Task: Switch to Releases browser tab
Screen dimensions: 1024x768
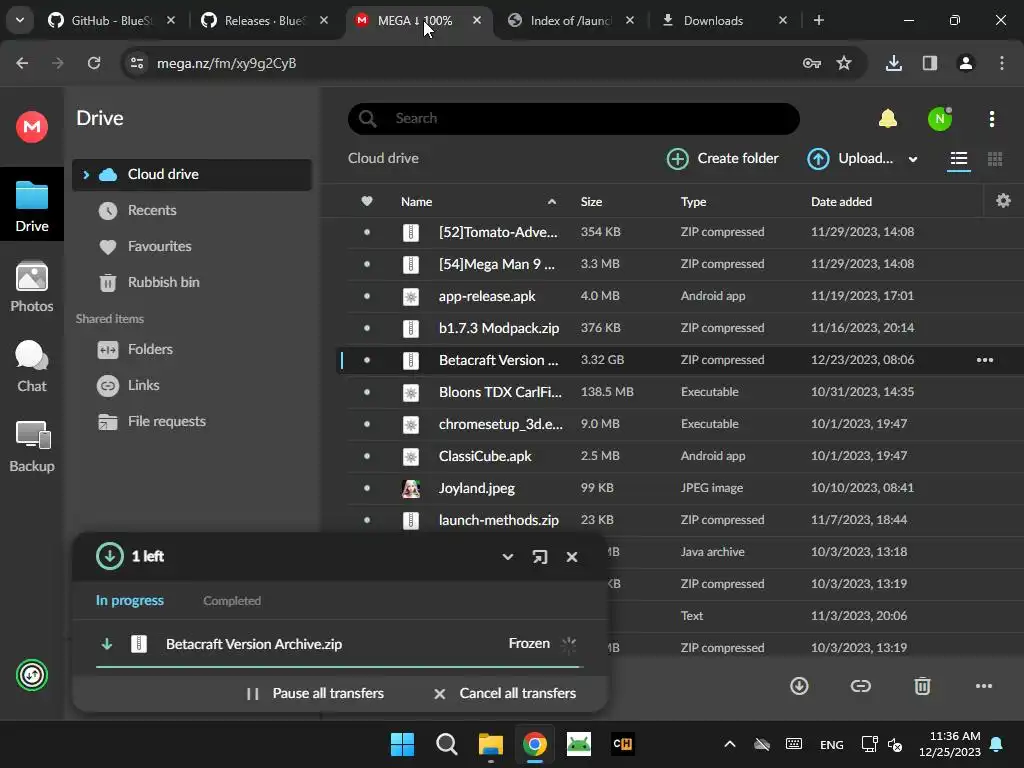Action: tap(264, 20)
